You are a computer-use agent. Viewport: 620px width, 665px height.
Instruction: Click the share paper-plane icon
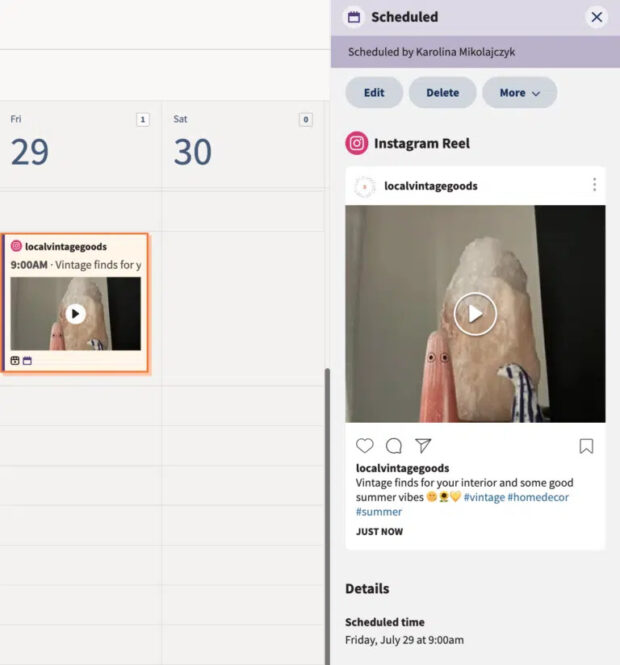(x=423, y=445)
